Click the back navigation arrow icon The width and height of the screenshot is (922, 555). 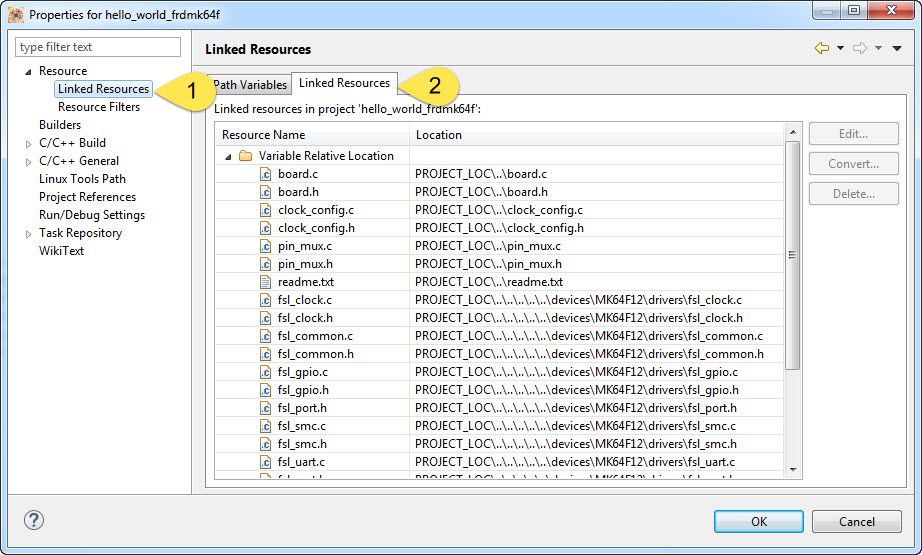point(822,48)
